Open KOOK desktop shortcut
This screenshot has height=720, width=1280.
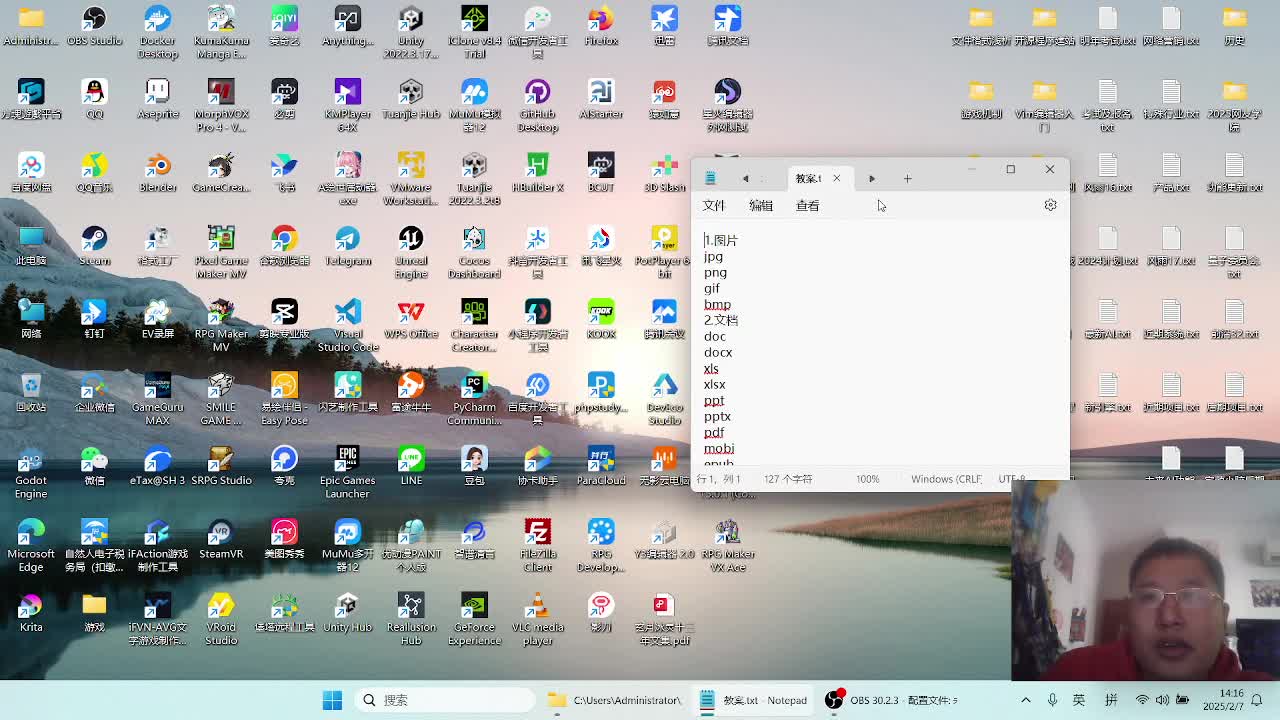coord(601,320)
